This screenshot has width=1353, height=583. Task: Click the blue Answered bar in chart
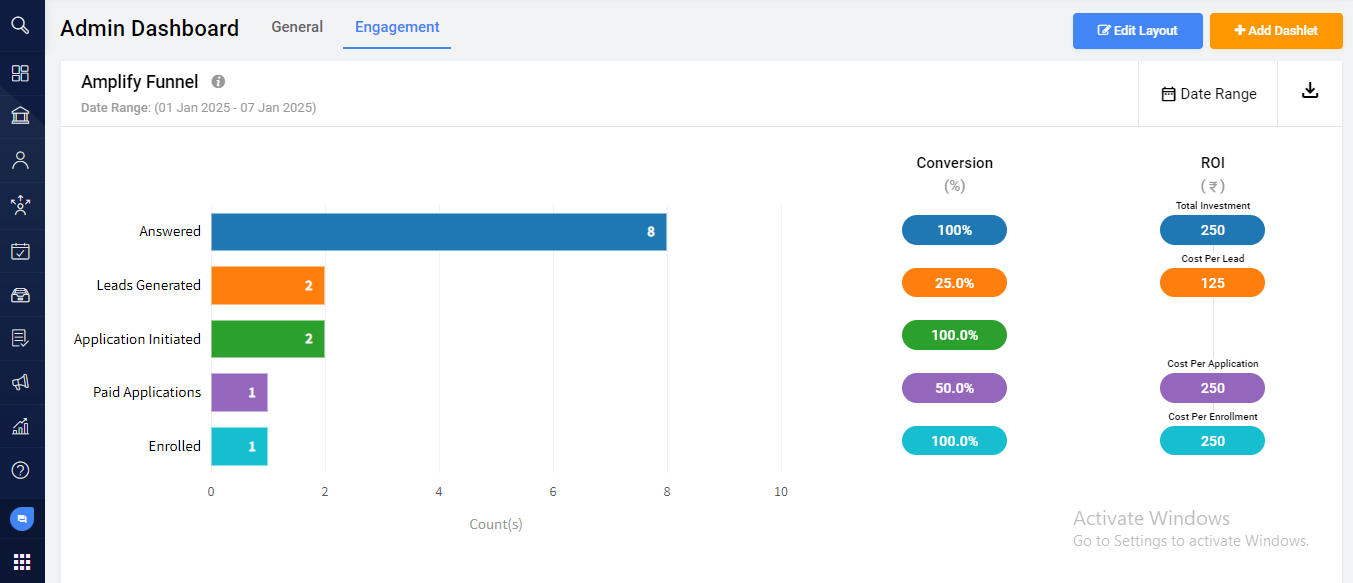coord(438,232)
